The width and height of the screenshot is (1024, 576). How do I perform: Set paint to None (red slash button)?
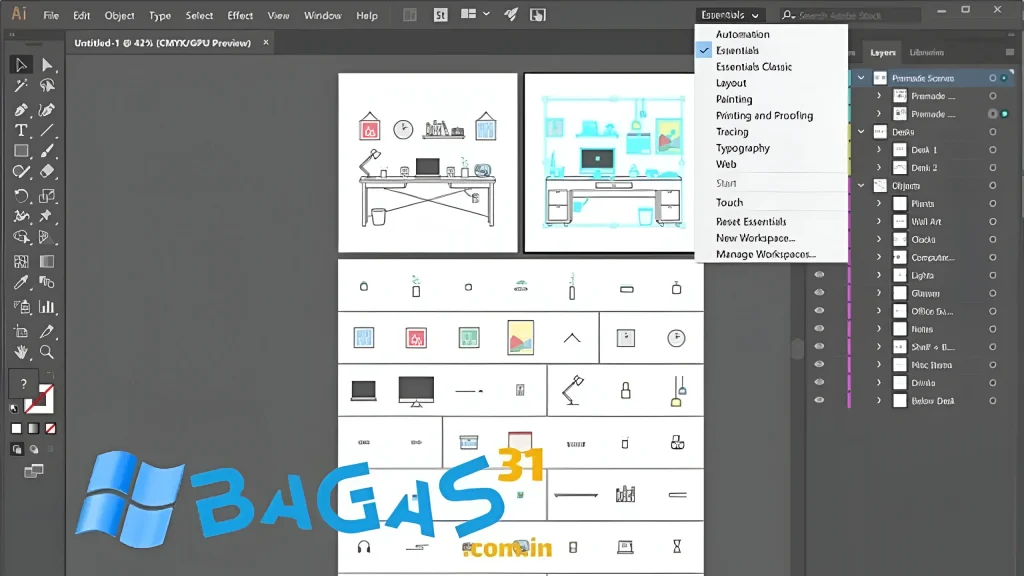pos(50,428)
